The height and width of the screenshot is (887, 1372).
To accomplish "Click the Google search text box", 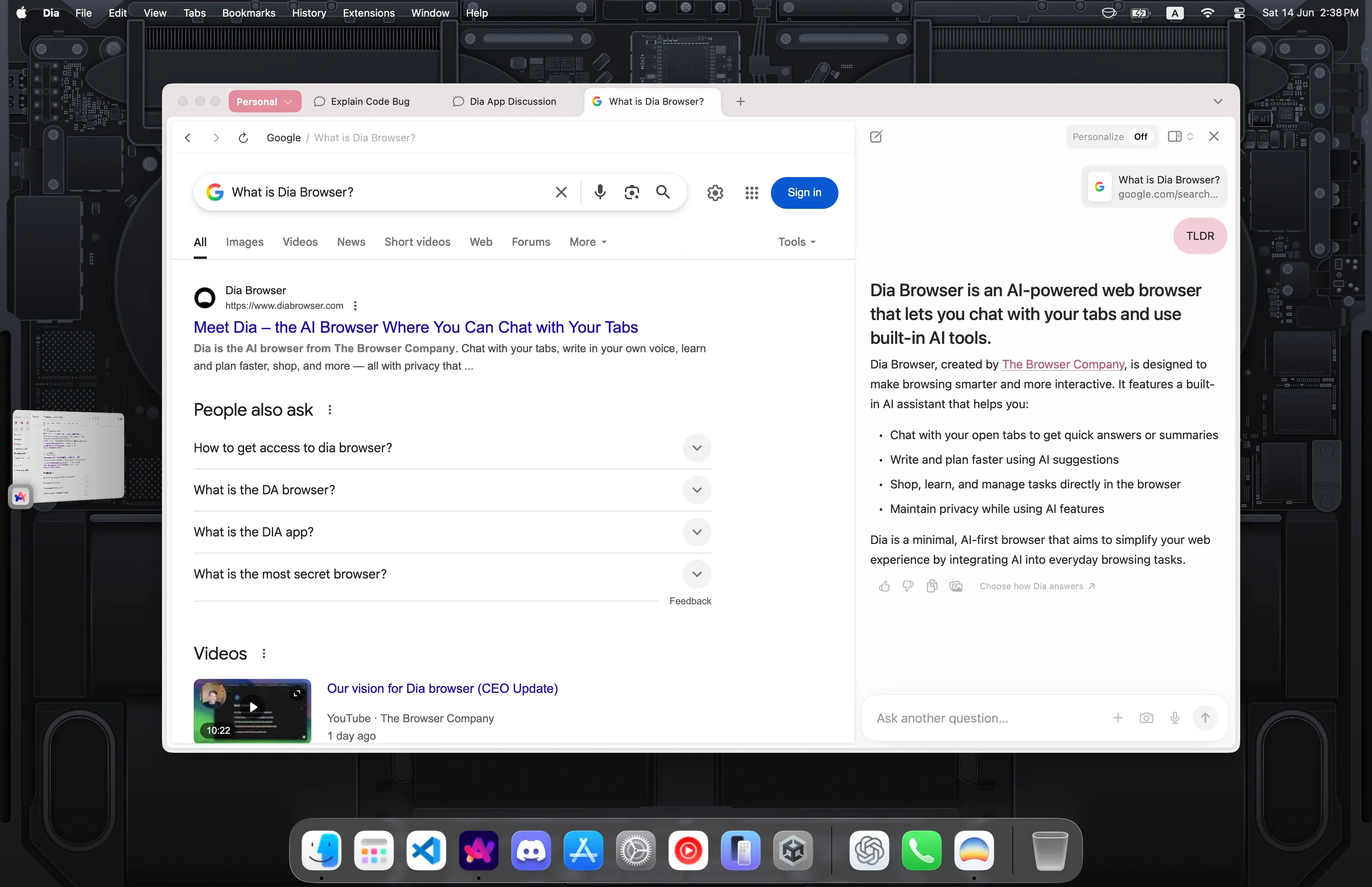I will coord(389,193).
